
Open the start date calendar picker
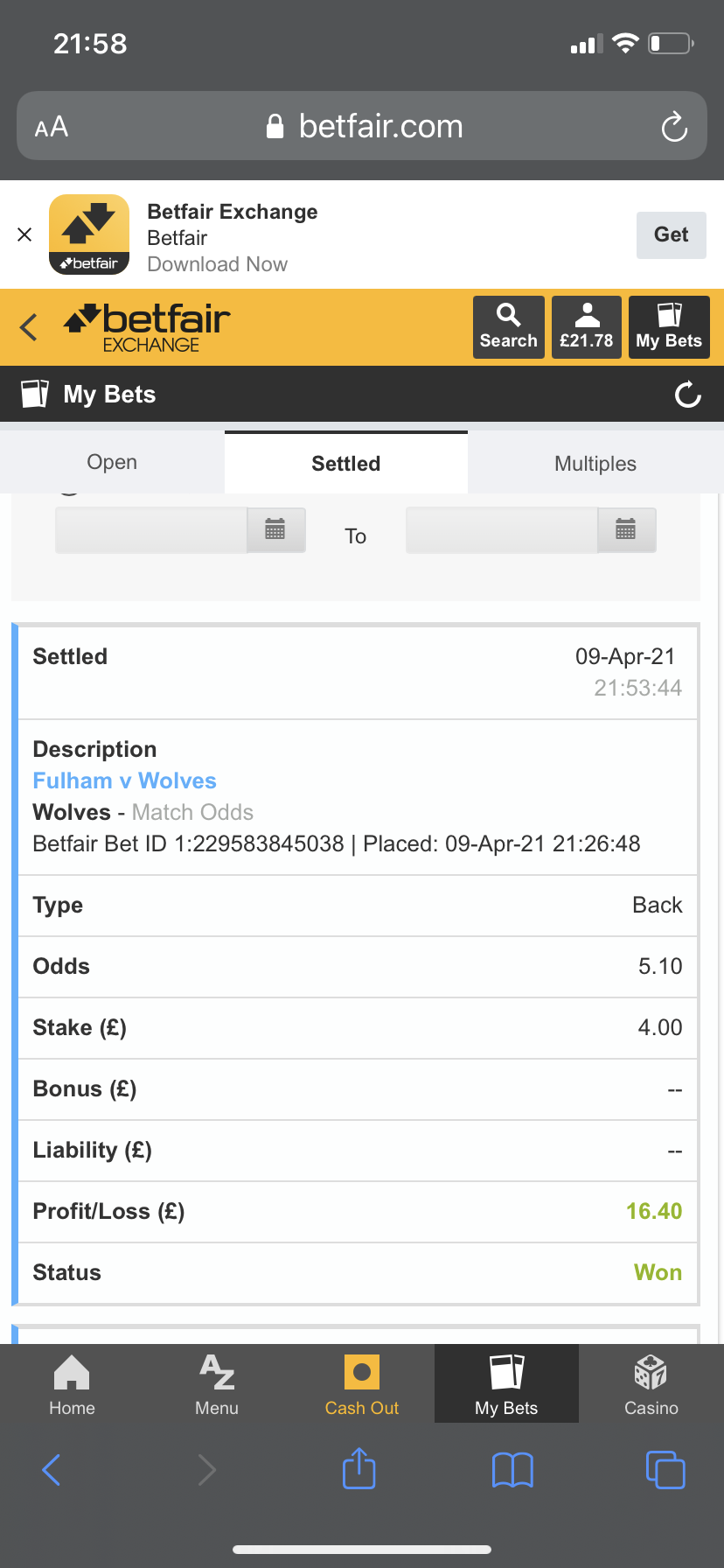[x=275, y=530]
